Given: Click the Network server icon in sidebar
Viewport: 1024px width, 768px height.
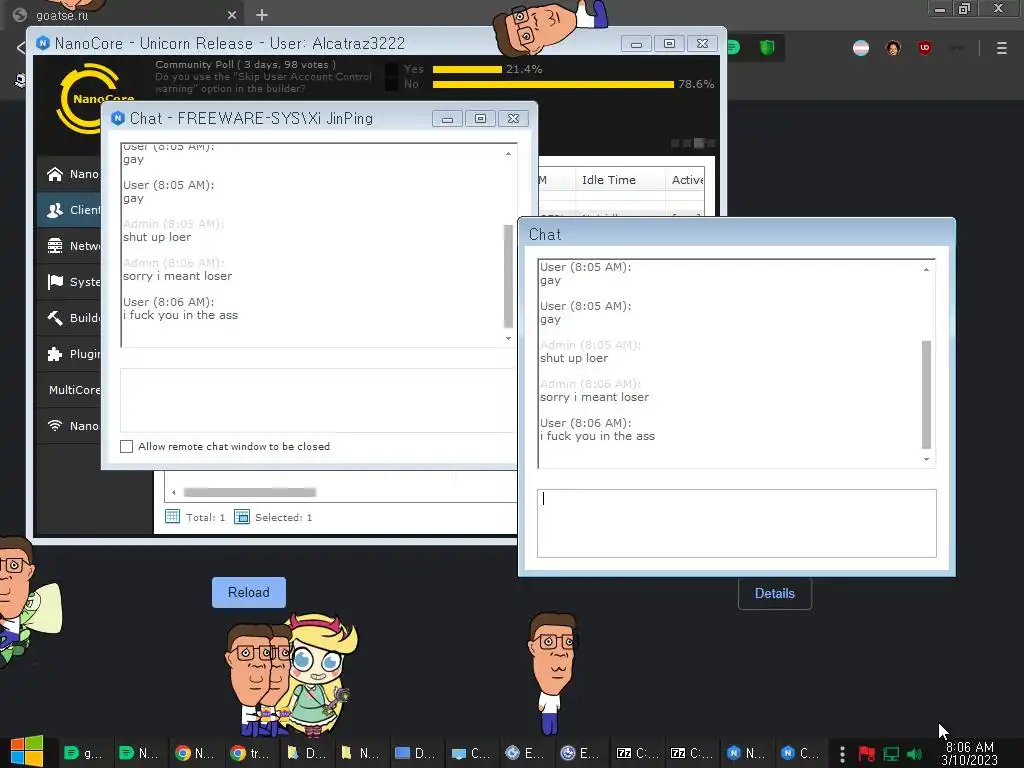Looking at the screenshot, I should [x=55, y=246].
